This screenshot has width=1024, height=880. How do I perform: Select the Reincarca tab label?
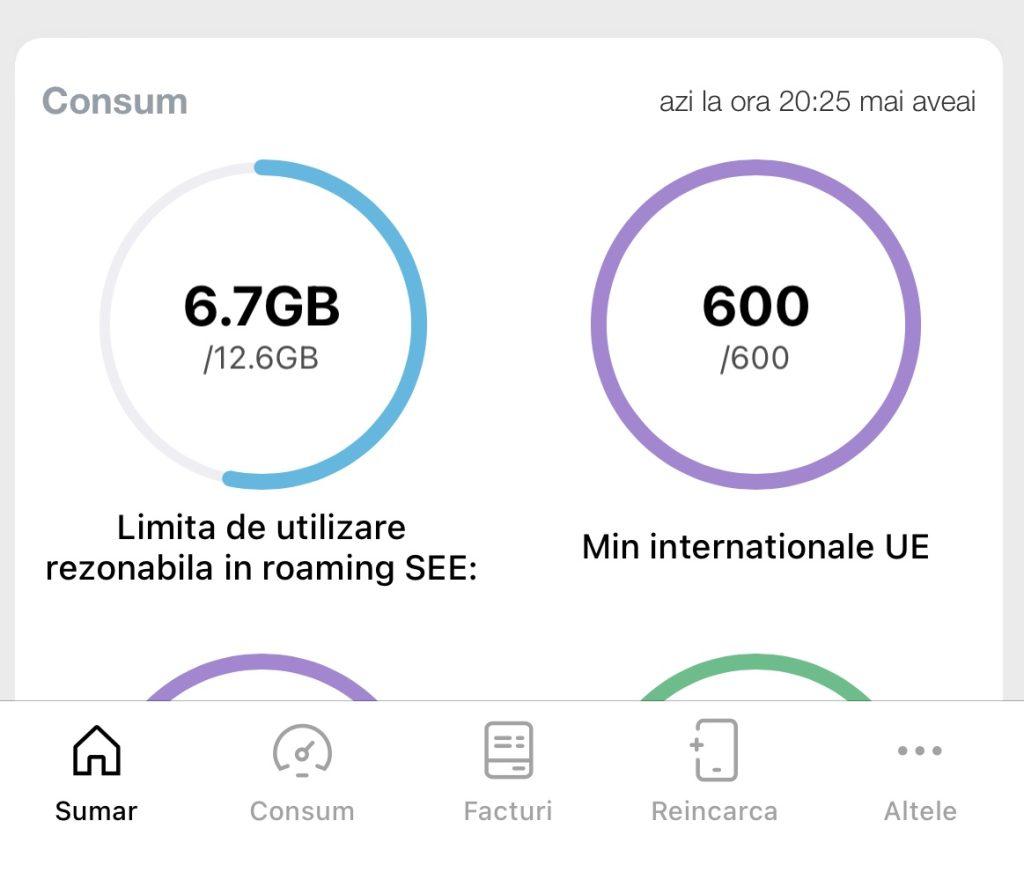coord(714,811)
